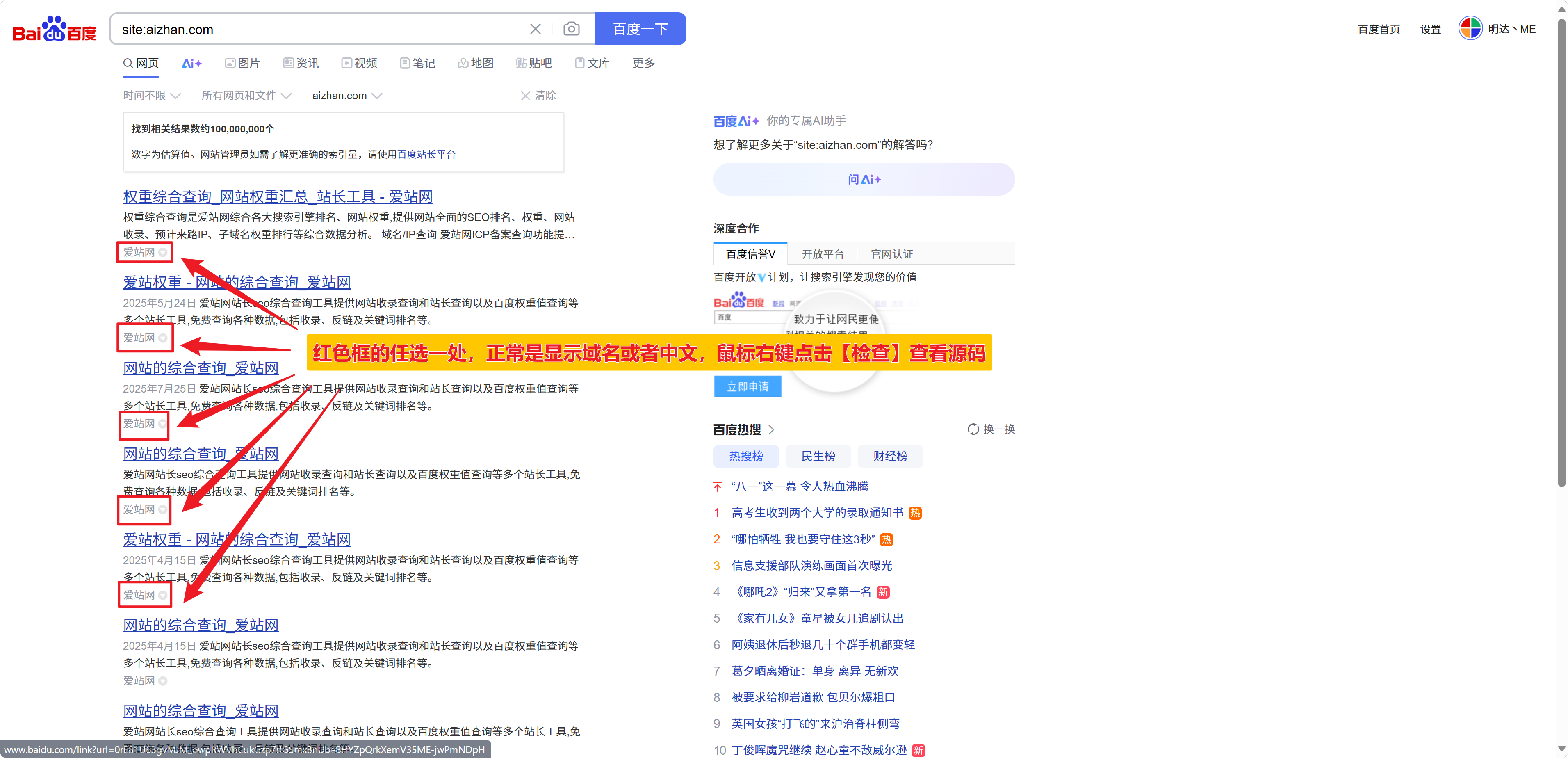Select the 网页 tab
The height and width of the screenshot is (758, 1568).
point(141,63)
